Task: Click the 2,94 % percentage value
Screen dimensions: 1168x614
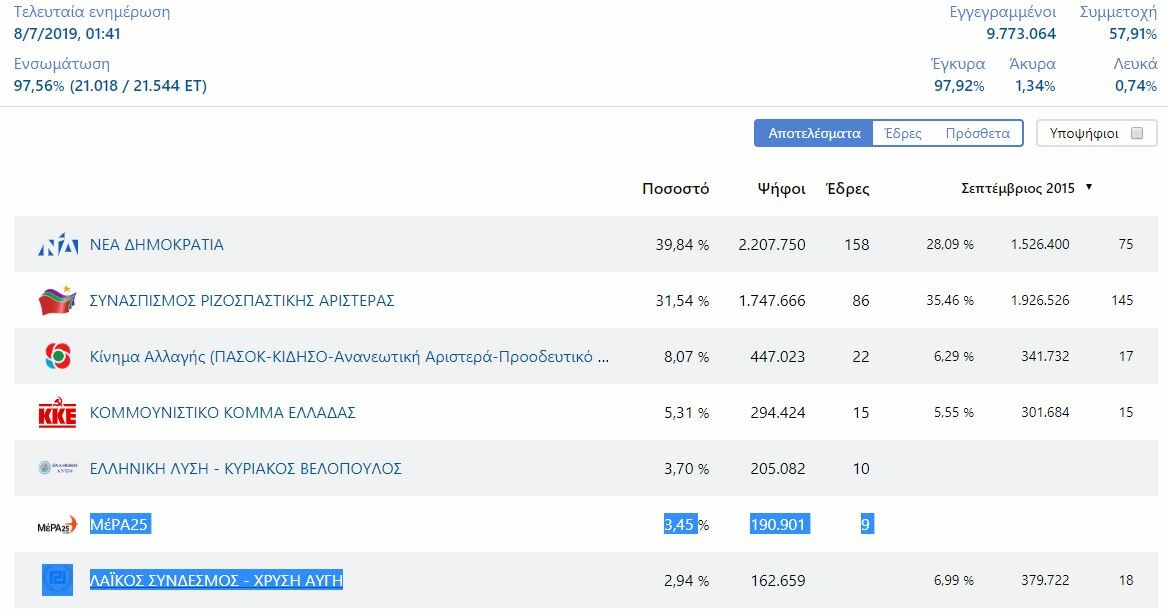Action: (687, 580)
